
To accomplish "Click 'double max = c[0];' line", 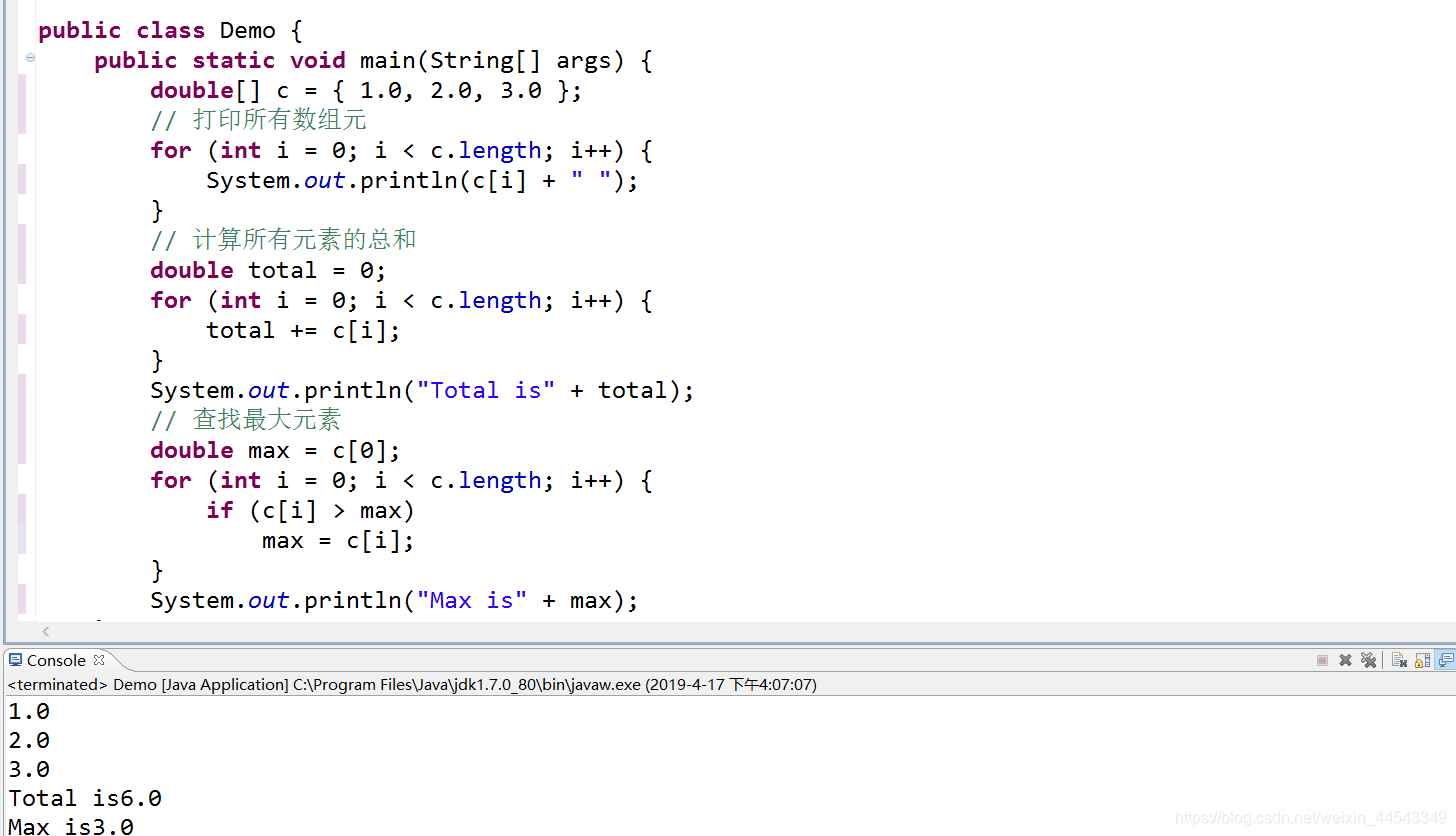I will click(x=275, y=450).
